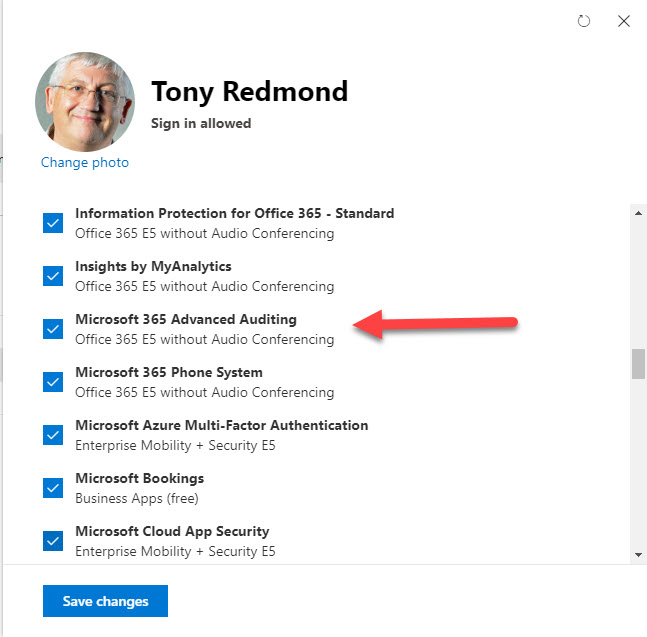This screenshot has height=637, width=647.
Task: Click Enterprise Mobility + Security E5 under Multi-Factor Authentication
Action: point(175,446)
